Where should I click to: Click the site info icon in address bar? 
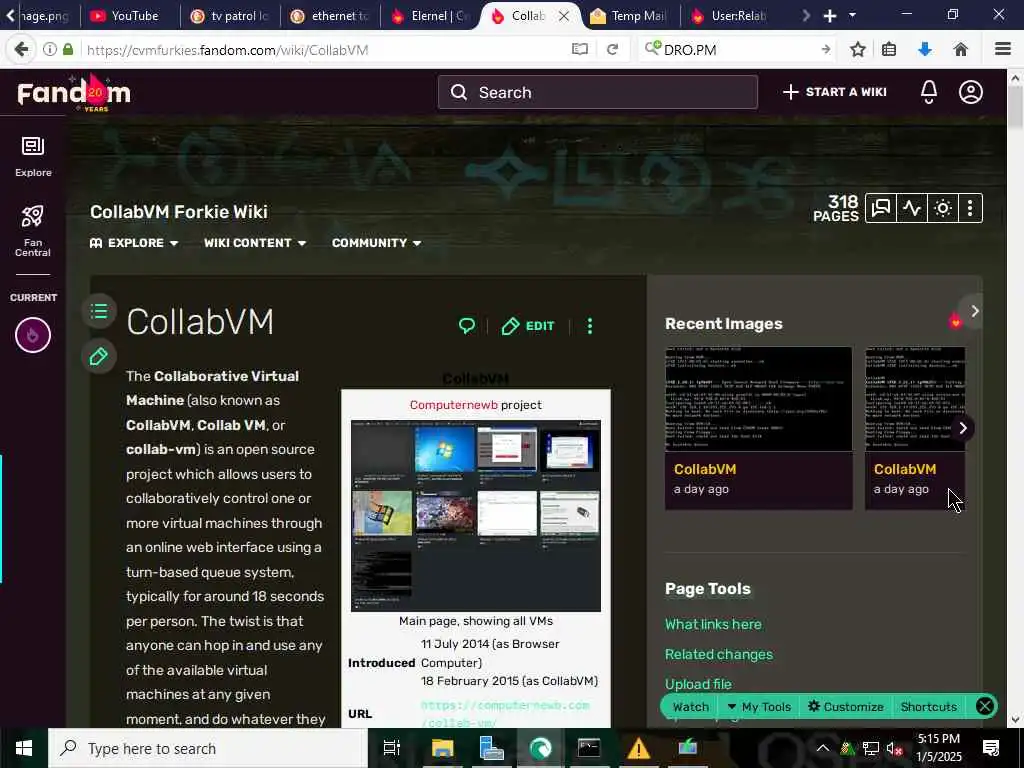click(x=50, y=49)
